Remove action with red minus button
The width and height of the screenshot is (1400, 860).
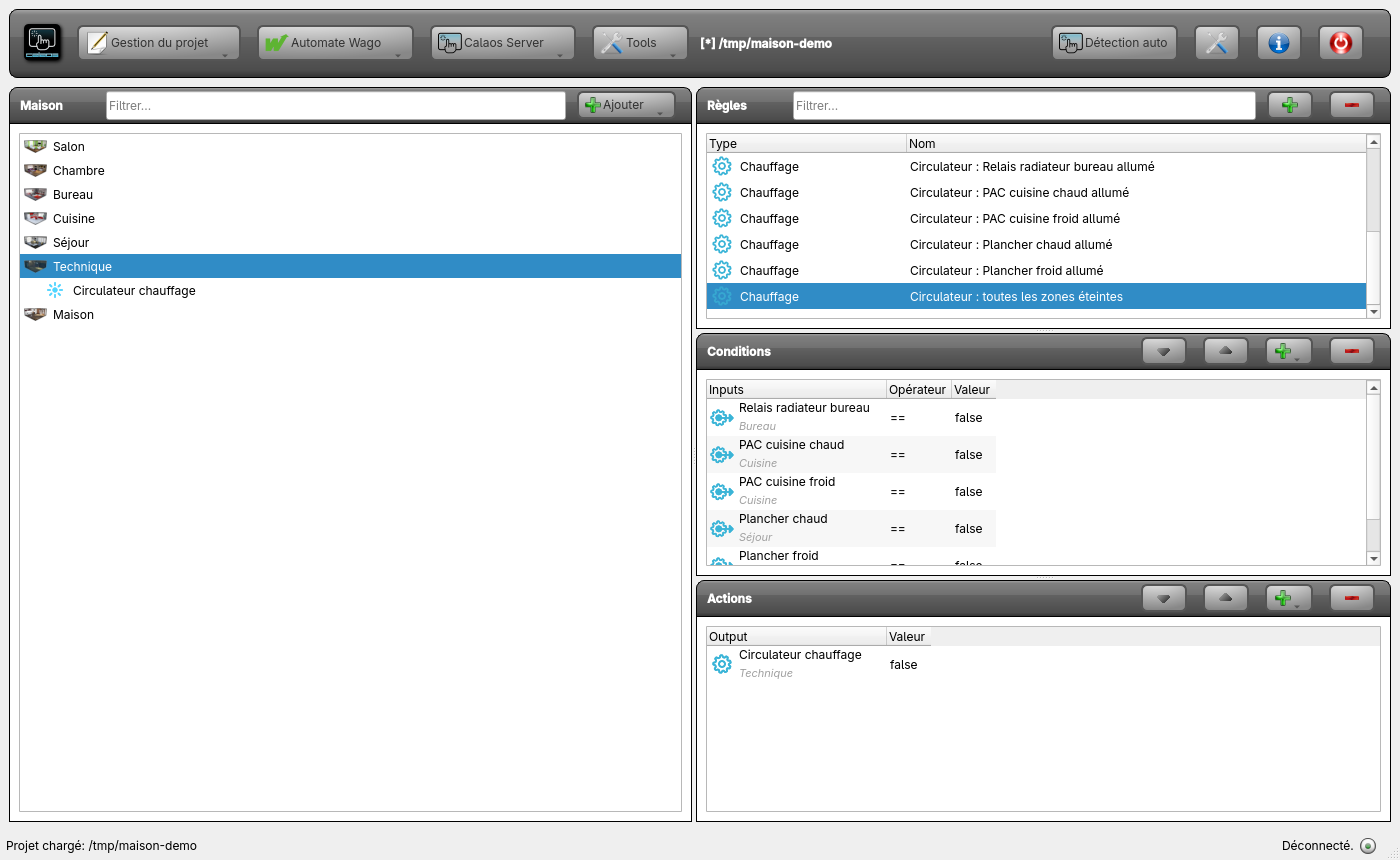point(1352,598)
